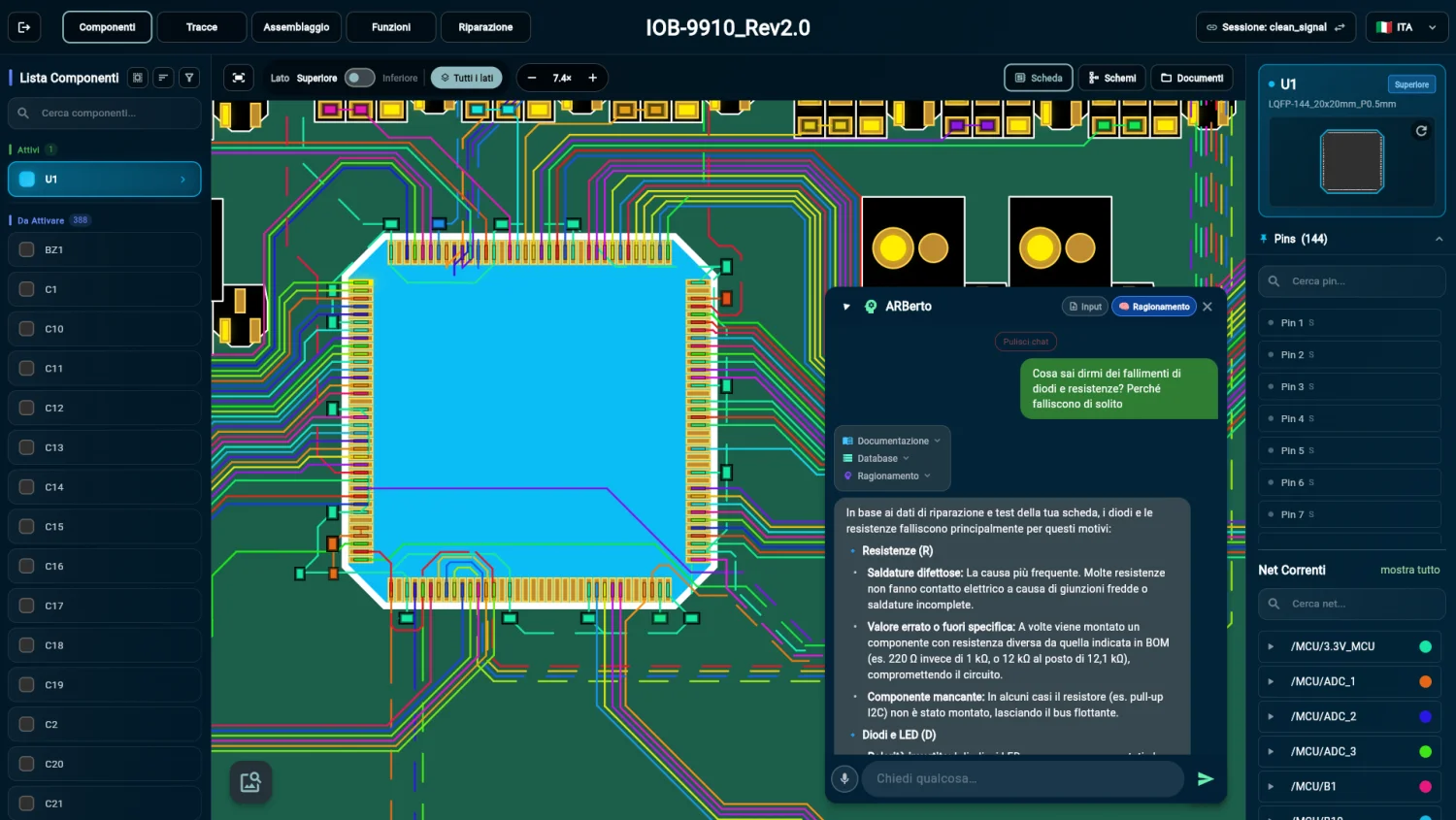This screenshot has width=1456, height=820.
Task: Collapse the ARBerto panel with the triangle
Action: click(846, 307)
